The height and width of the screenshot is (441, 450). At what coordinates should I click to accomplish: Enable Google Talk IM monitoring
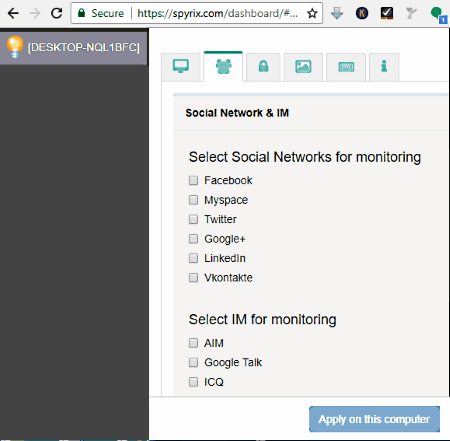point(193,362)
